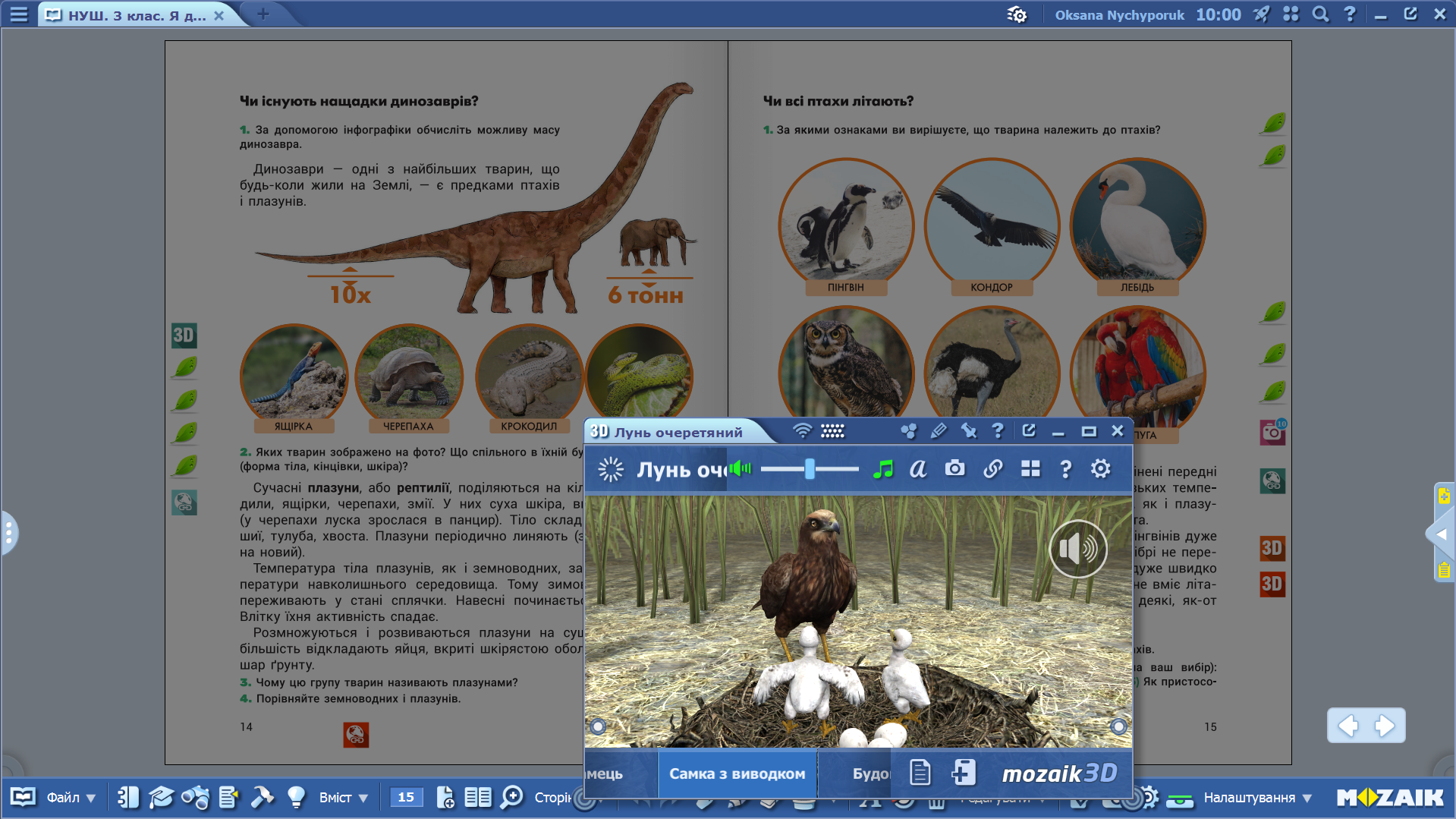Screen dimensions: 1456x819
Task: Select the pencil draw tool in 3D window
Action: 939,431
